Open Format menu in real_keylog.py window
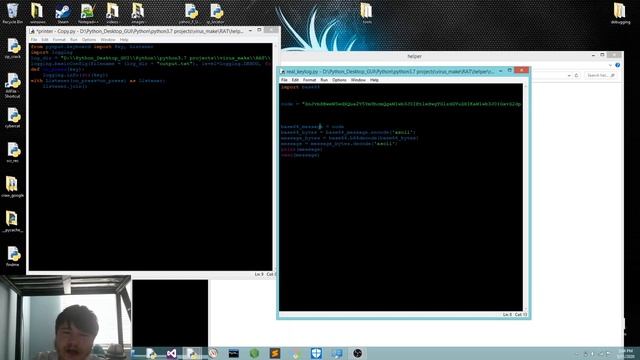Viewport: 640px width, 360px height. (x=309, y=80)
